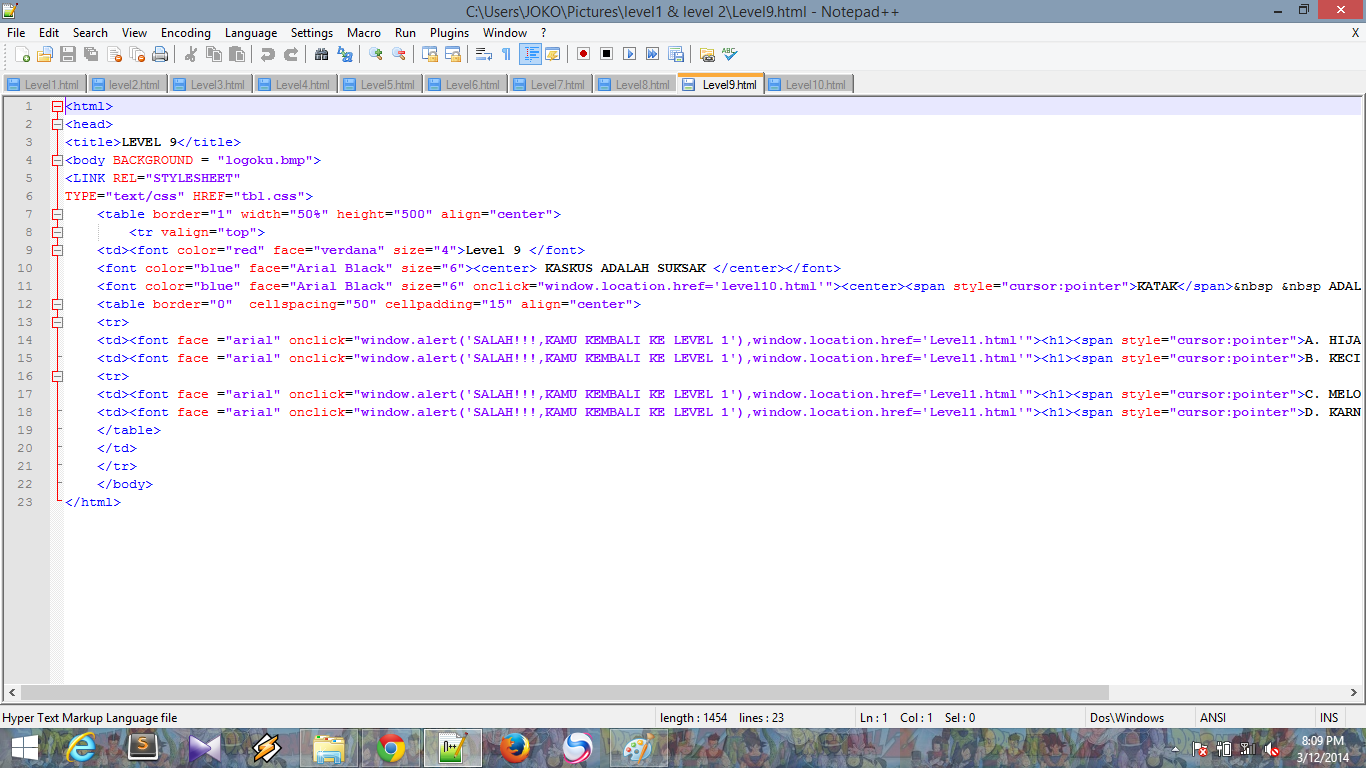This screenshot has height=768, width=1366.
Task: Open the Encoding menu
Action: click(x=186, y=33)
